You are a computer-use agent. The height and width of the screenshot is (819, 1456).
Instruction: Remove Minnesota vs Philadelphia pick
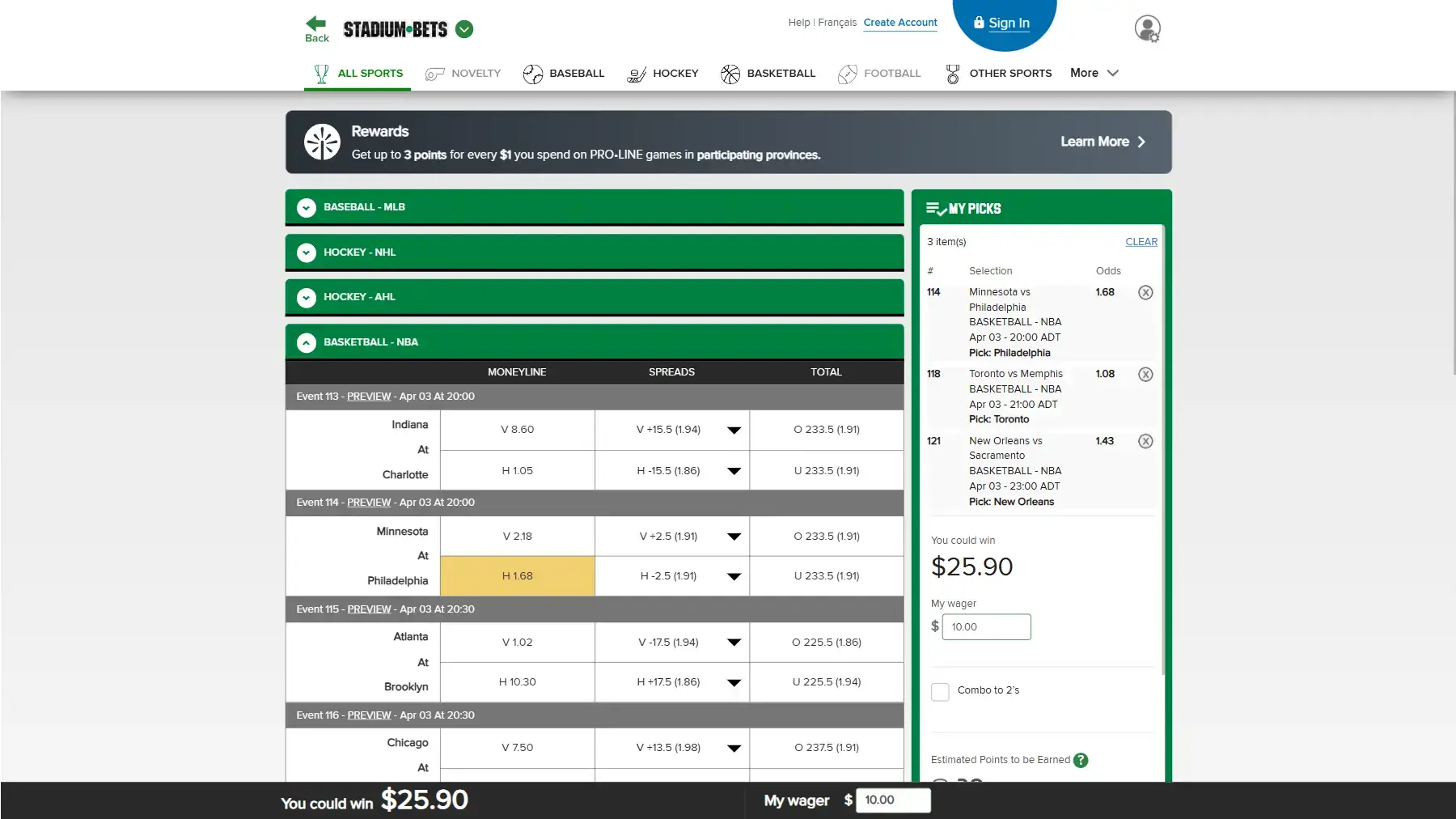point(1145,292)
